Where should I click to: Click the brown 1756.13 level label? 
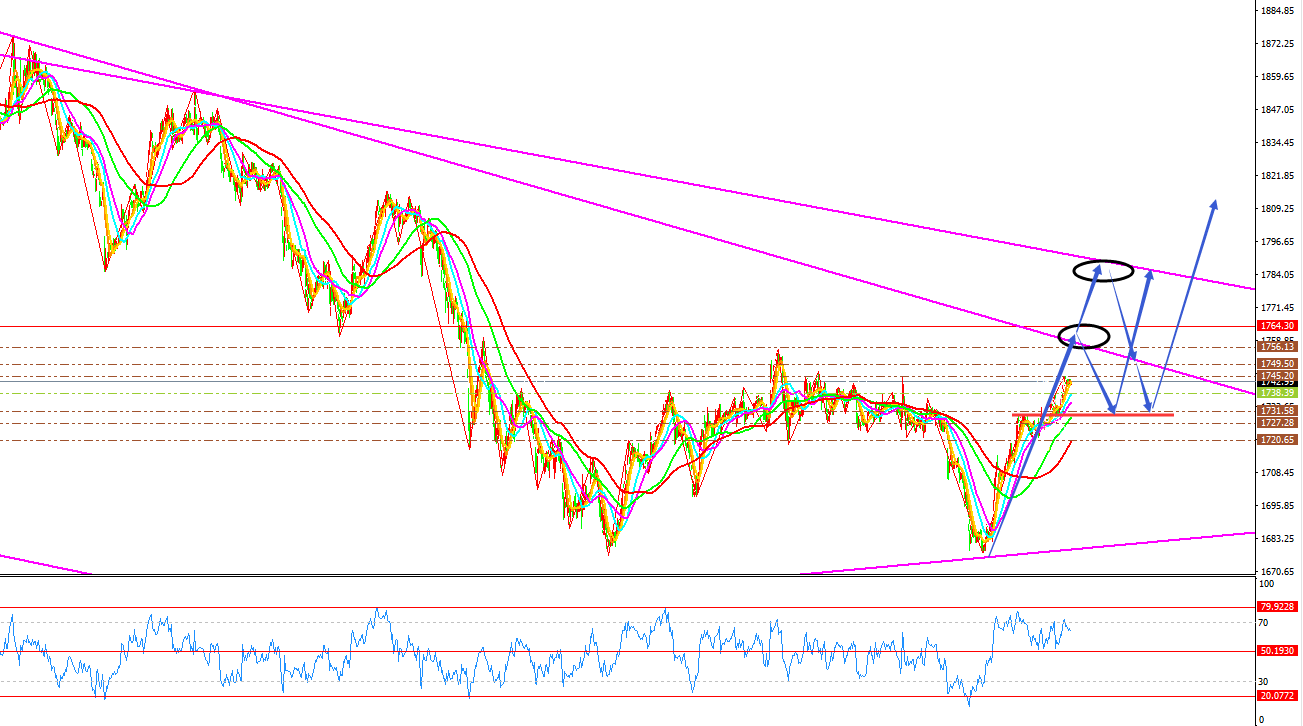point(1277,347)
